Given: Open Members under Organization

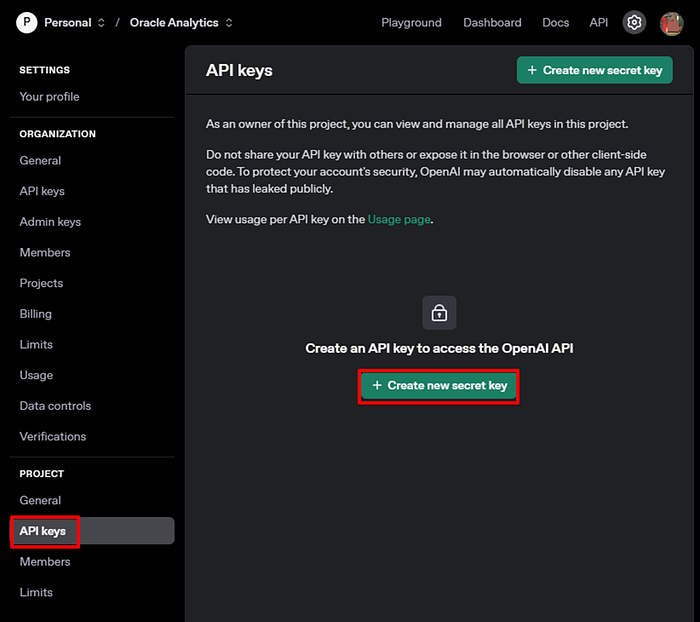Looking at the screenshot, I should point(45,252).
